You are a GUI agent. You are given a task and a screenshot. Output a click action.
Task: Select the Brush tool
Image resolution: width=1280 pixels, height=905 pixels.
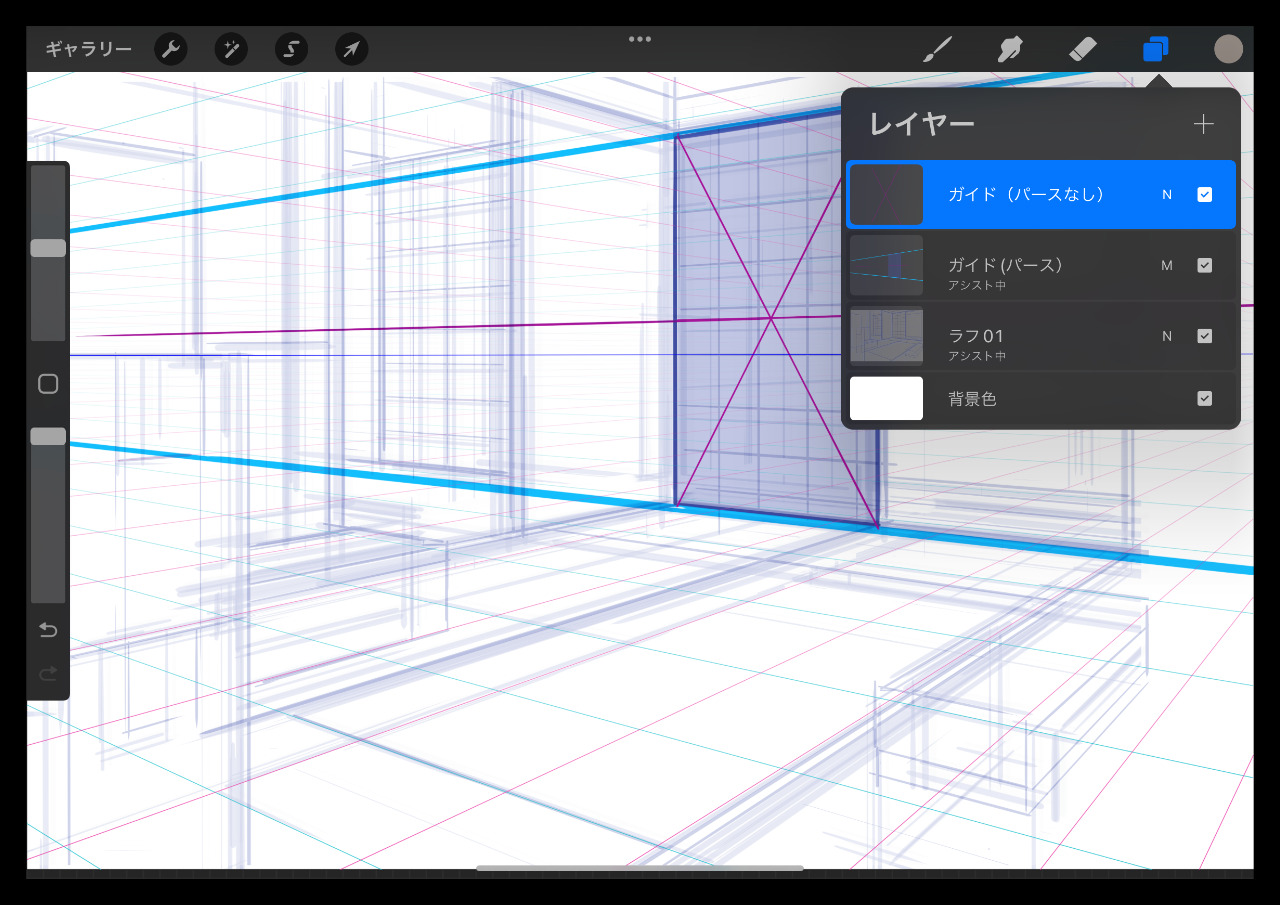coord(936,49)
